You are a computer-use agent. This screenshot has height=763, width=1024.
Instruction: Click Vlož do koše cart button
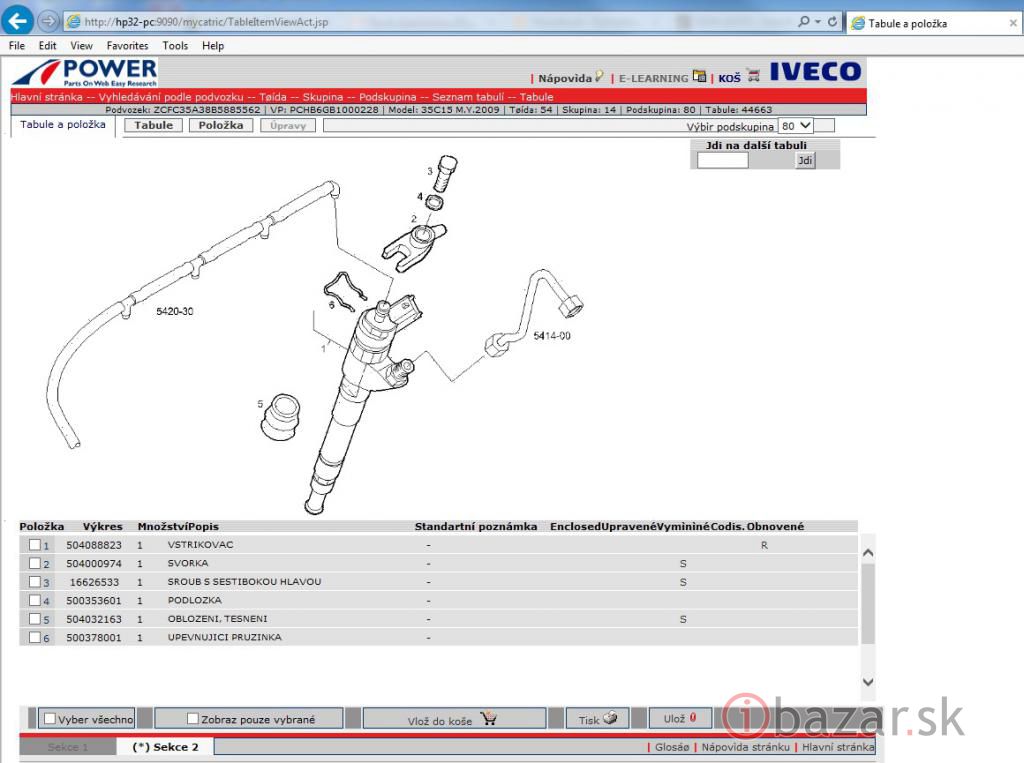coord(454,719)
